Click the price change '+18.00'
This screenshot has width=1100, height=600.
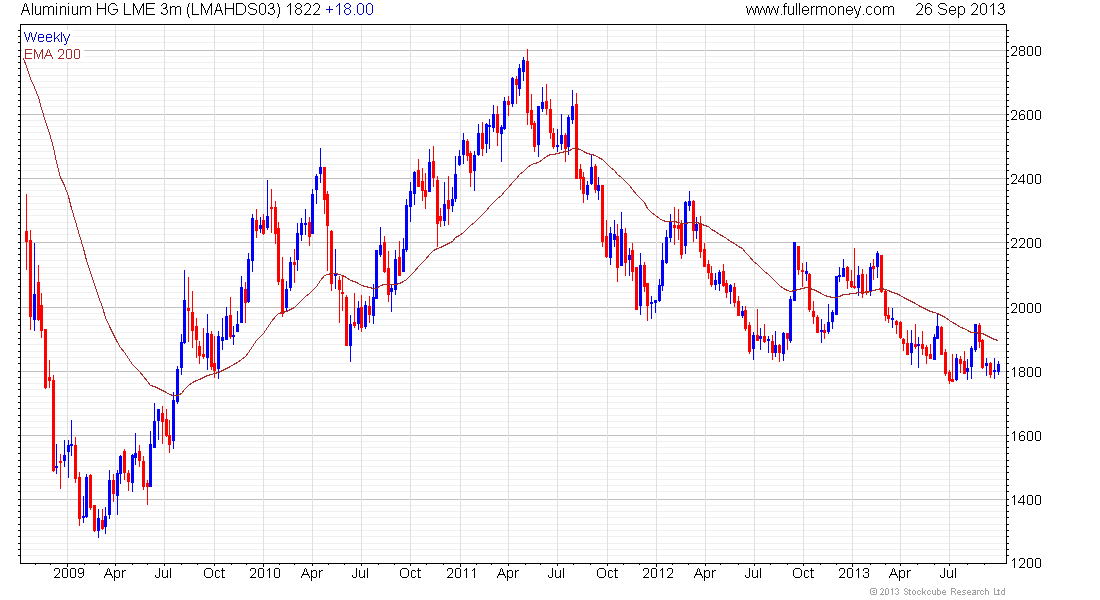(349, 10)
